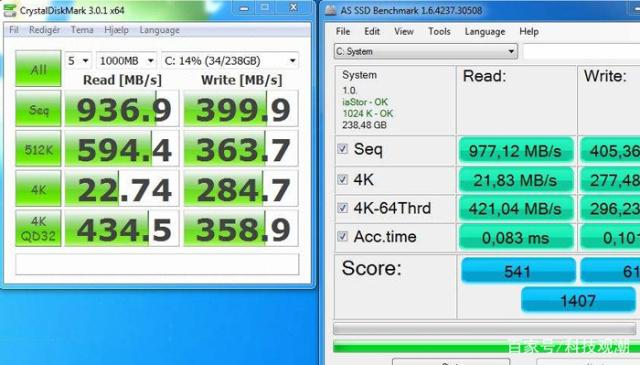Close the CrystalDiskMark window
This screenshot has height=365, width=640.
point(293,8)
